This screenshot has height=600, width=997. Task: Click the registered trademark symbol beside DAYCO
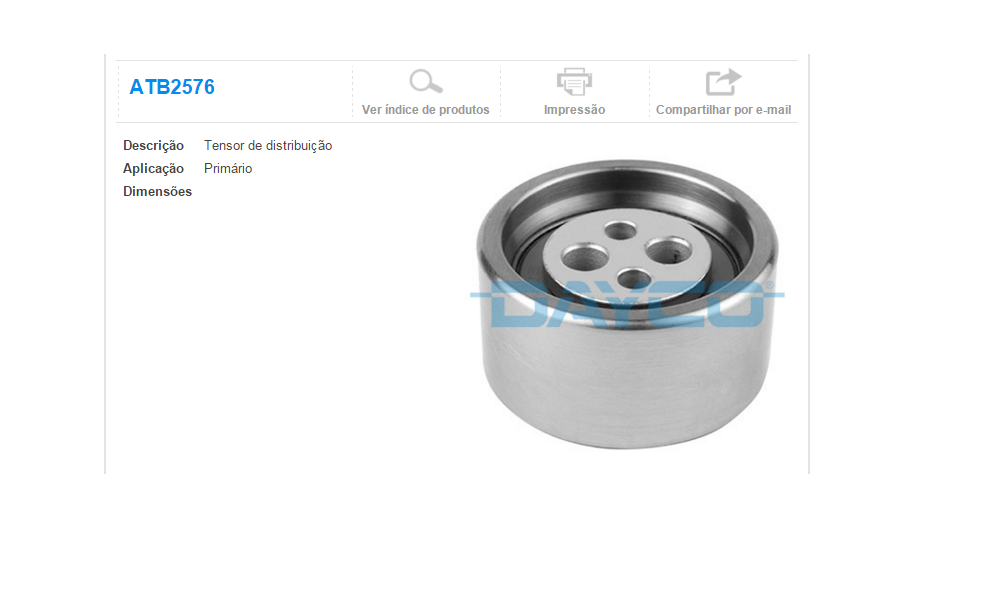[770, 286]
